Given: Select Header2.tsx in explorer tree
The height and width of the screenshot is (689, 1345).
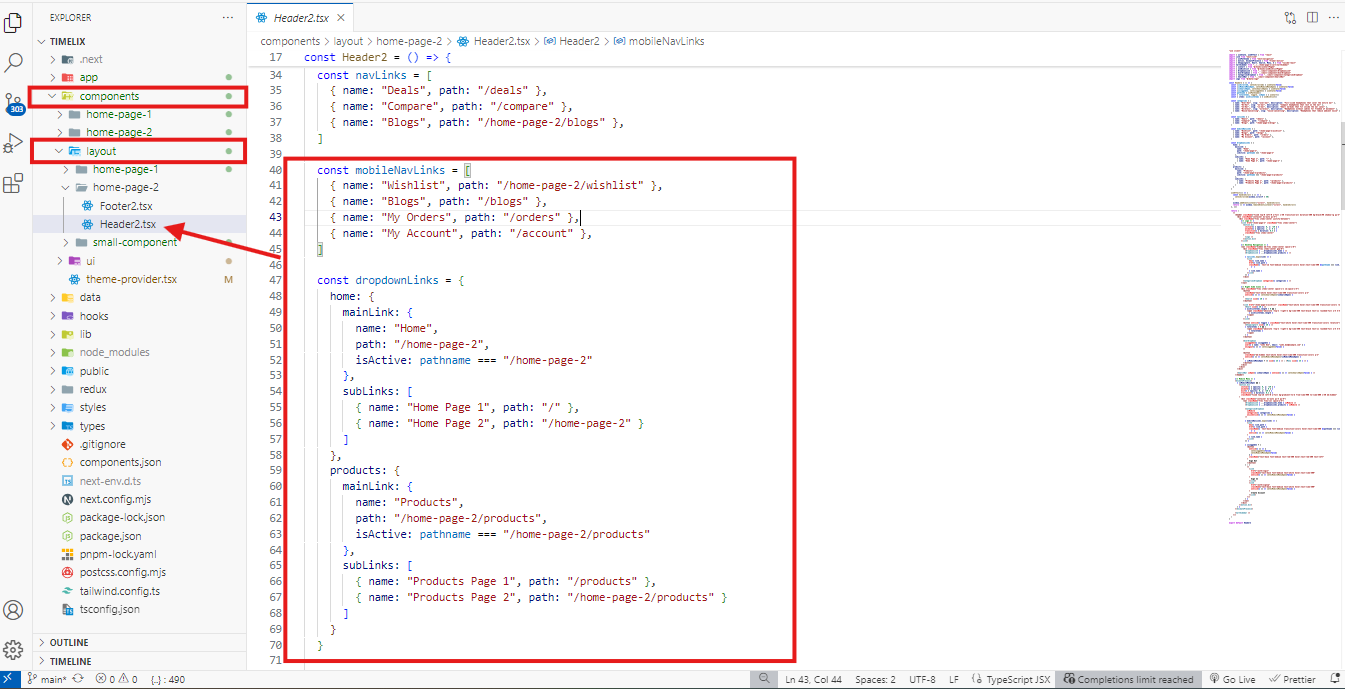Looking at the screenshot, I should point(139,224).
